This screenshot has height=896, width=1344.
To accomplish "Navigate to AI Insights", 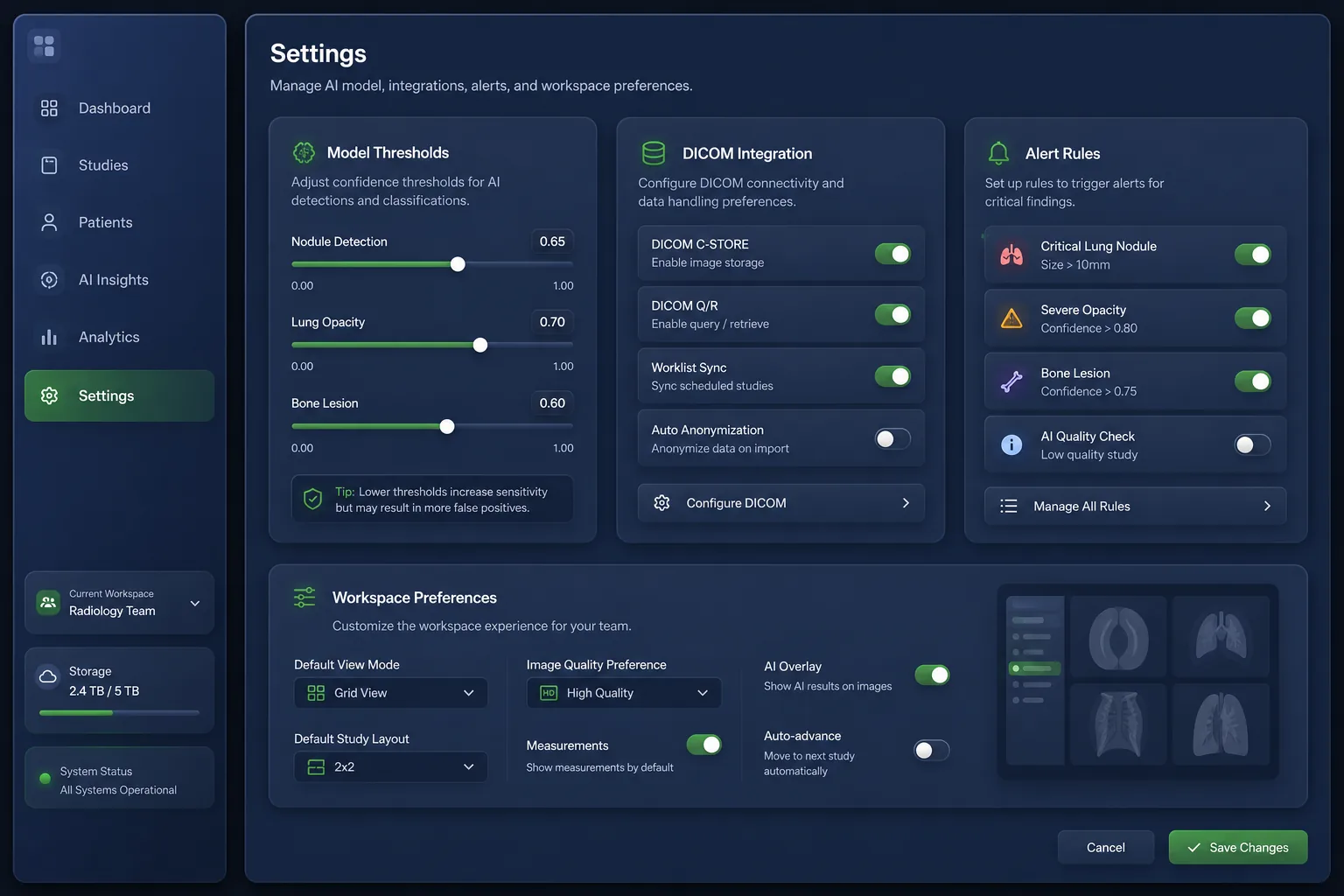I will pyautogui.click(x=120, y=280).
